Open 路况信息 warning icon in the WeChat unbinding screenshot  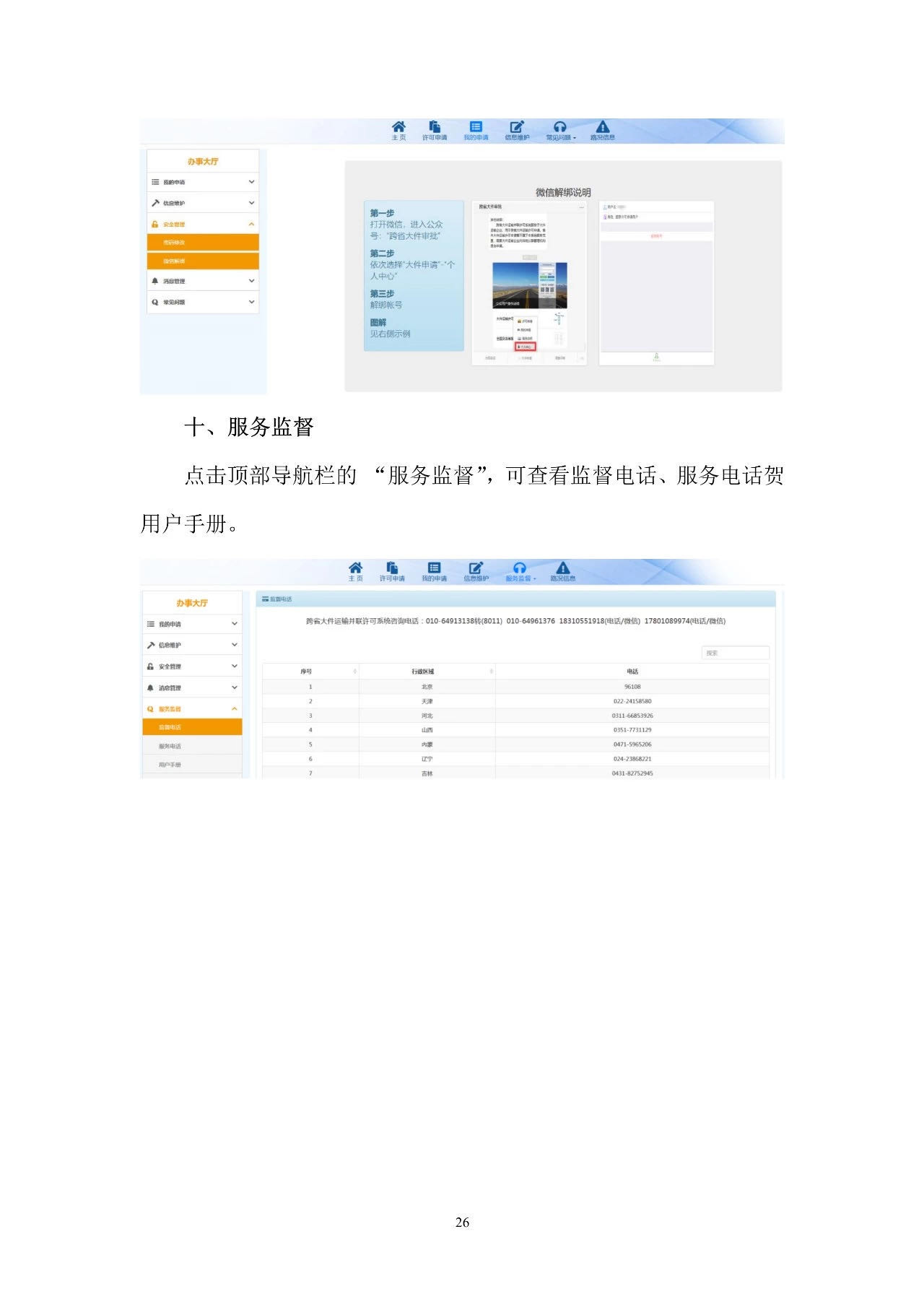point(603,127)
